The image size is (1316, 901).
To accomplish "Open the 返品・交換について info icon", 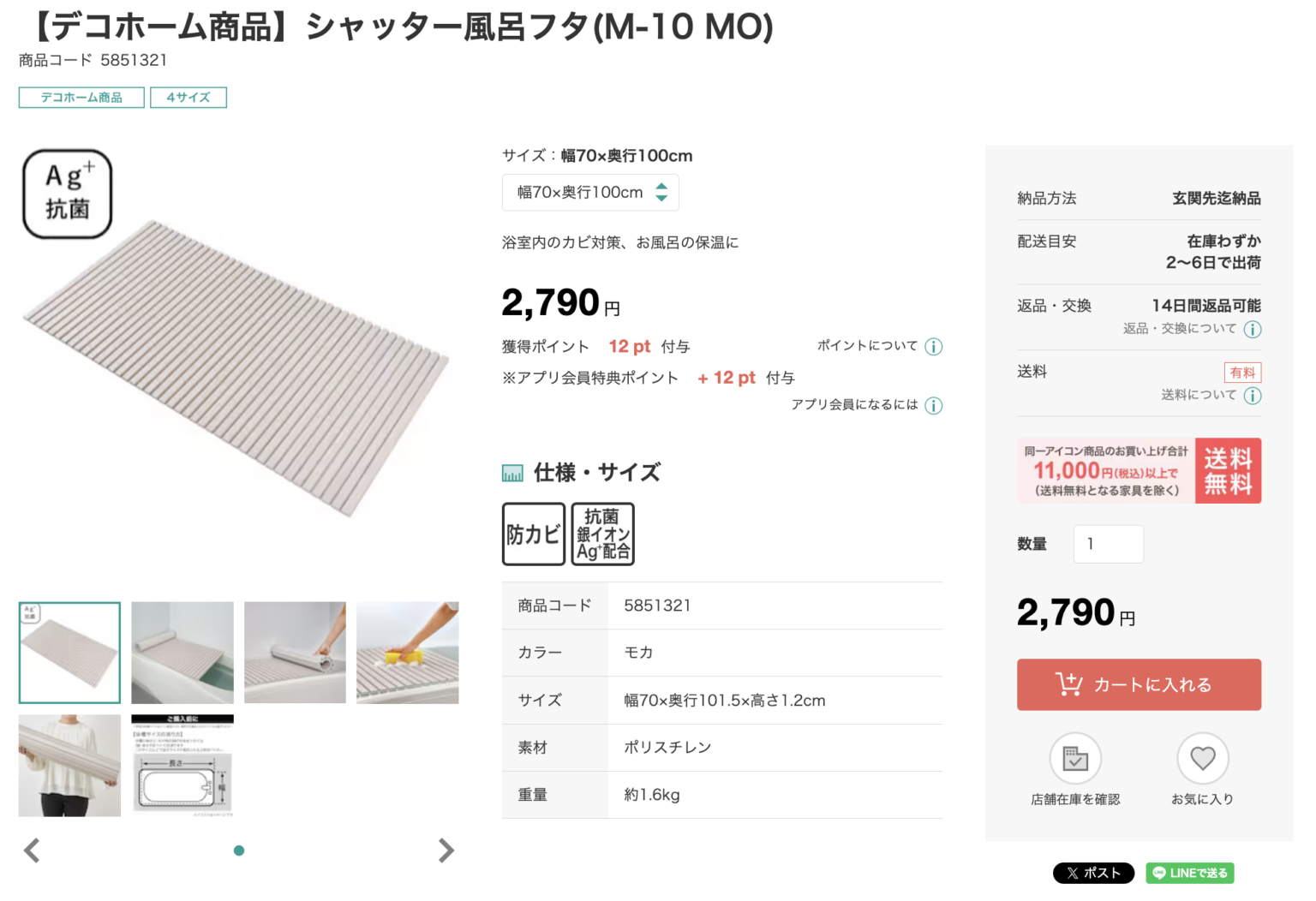I will click(1253, 328).
